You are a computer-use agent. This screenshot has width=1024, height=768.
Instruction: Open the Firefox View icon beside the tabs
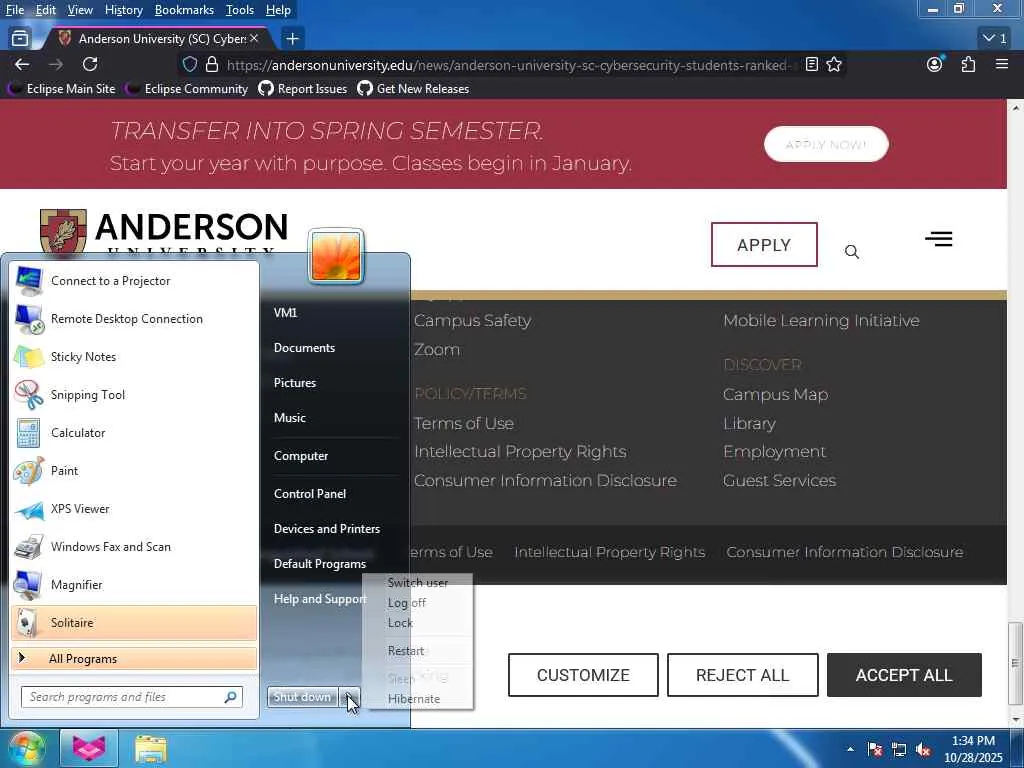tap(20, 39)
